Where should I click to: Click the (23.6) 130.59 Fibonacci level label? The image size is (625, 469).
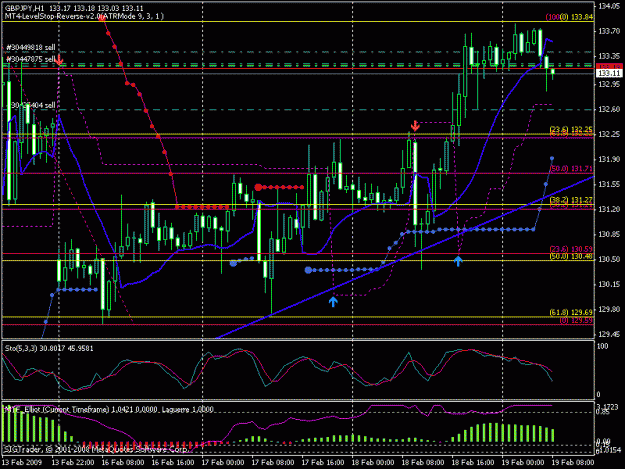tap(571, 249)
